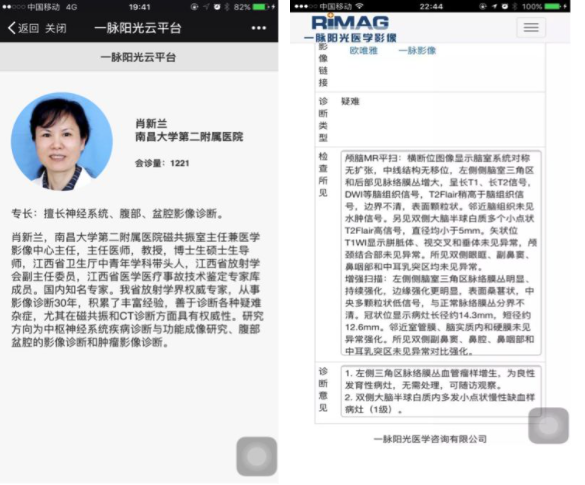Select the 专长 specialty line
This screenshot has height=485, width=585.
pyautogui.click(x=118, y=214)
